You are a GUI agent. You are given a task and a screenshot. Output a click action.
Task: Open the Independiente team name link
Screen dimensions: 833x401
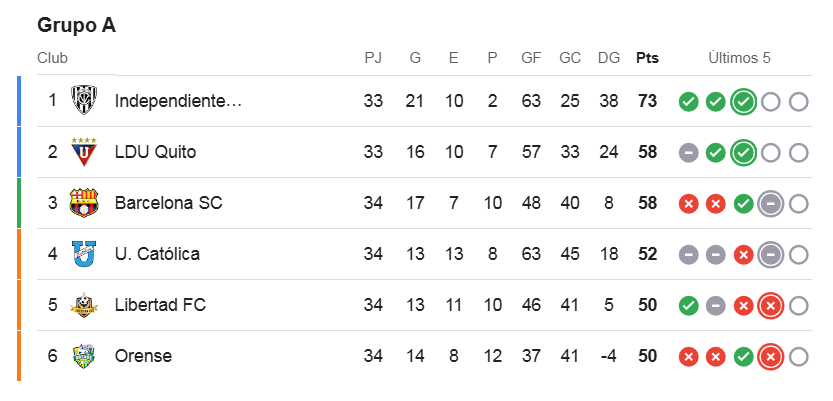click(178, 101)
